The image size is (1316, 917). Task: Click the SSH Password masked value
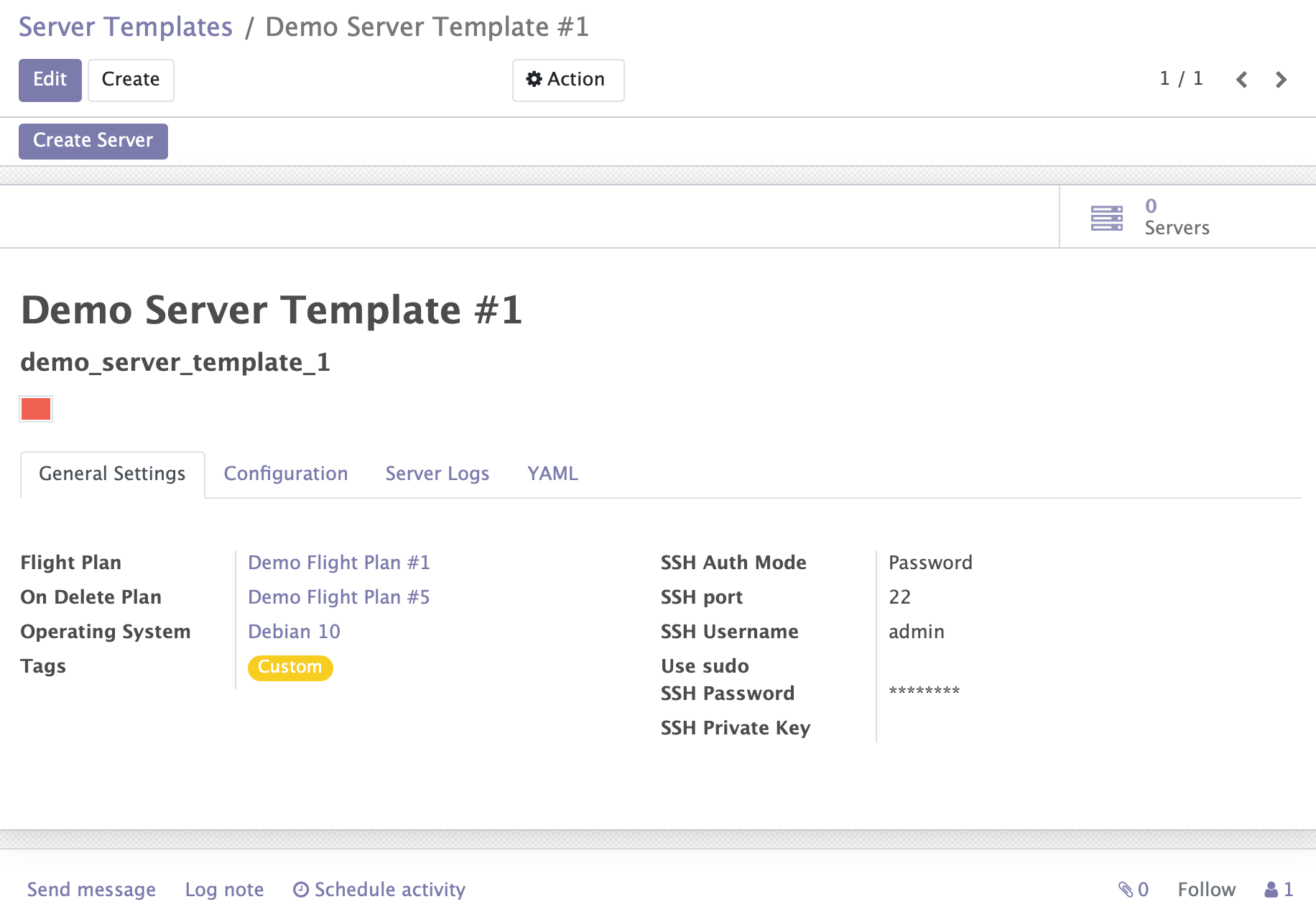click(925, 691)
